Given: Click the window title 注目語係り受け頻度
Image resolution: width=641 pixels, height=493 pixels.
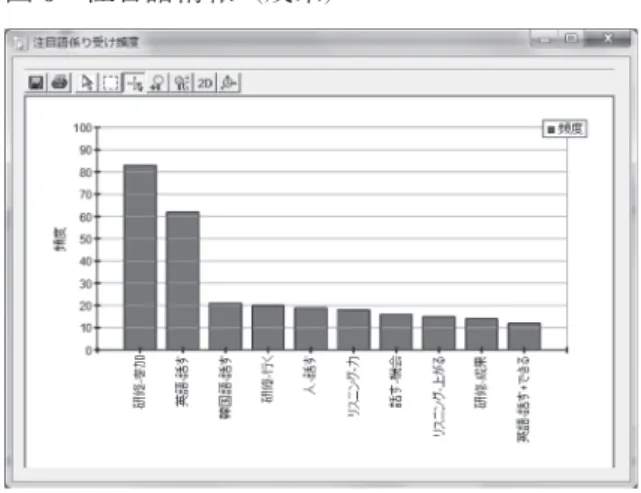Looking at the screenshot, I should (86, 42).
